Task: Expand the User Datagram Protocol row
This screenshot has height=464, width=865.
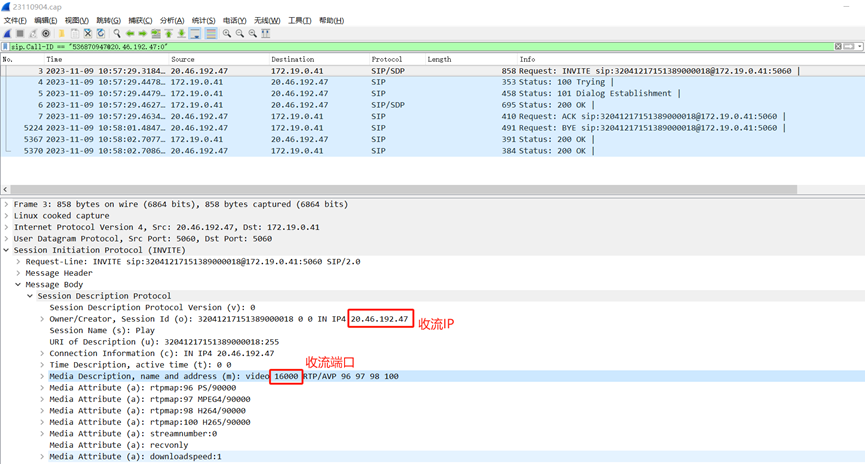Action: pyautogui.click(x=7, y=239)
